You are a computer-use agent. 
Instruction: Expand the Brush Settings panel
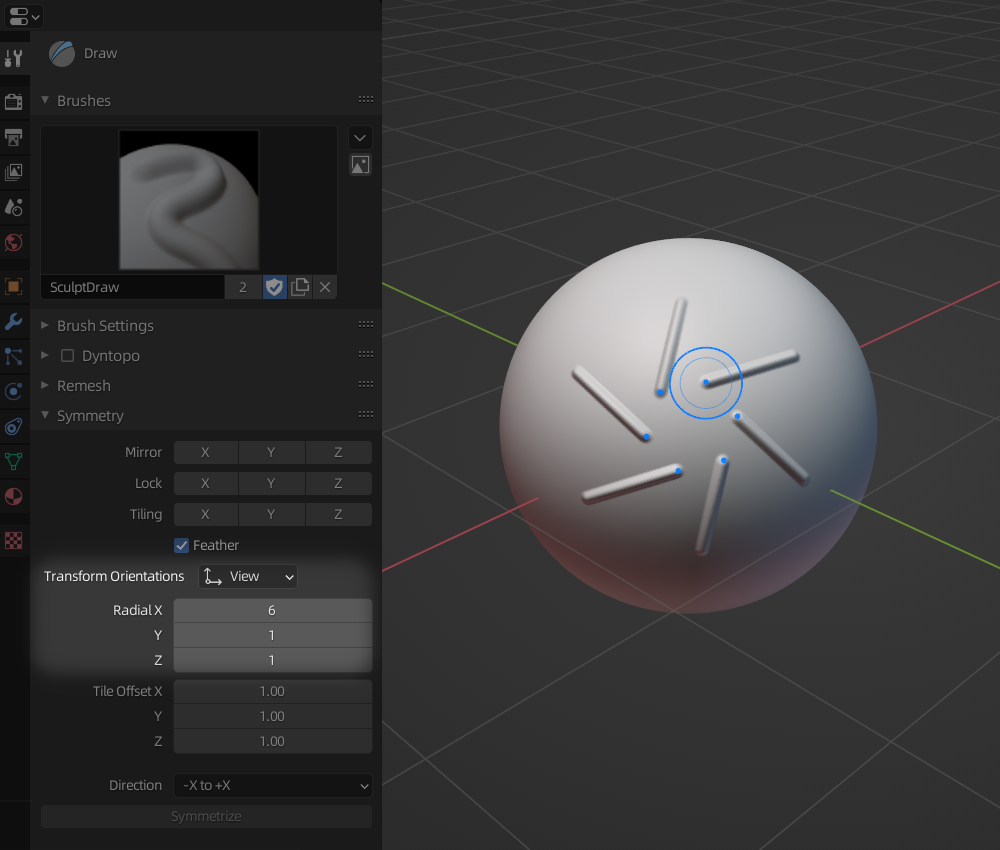pyautogui.click(x=45, y=325)
